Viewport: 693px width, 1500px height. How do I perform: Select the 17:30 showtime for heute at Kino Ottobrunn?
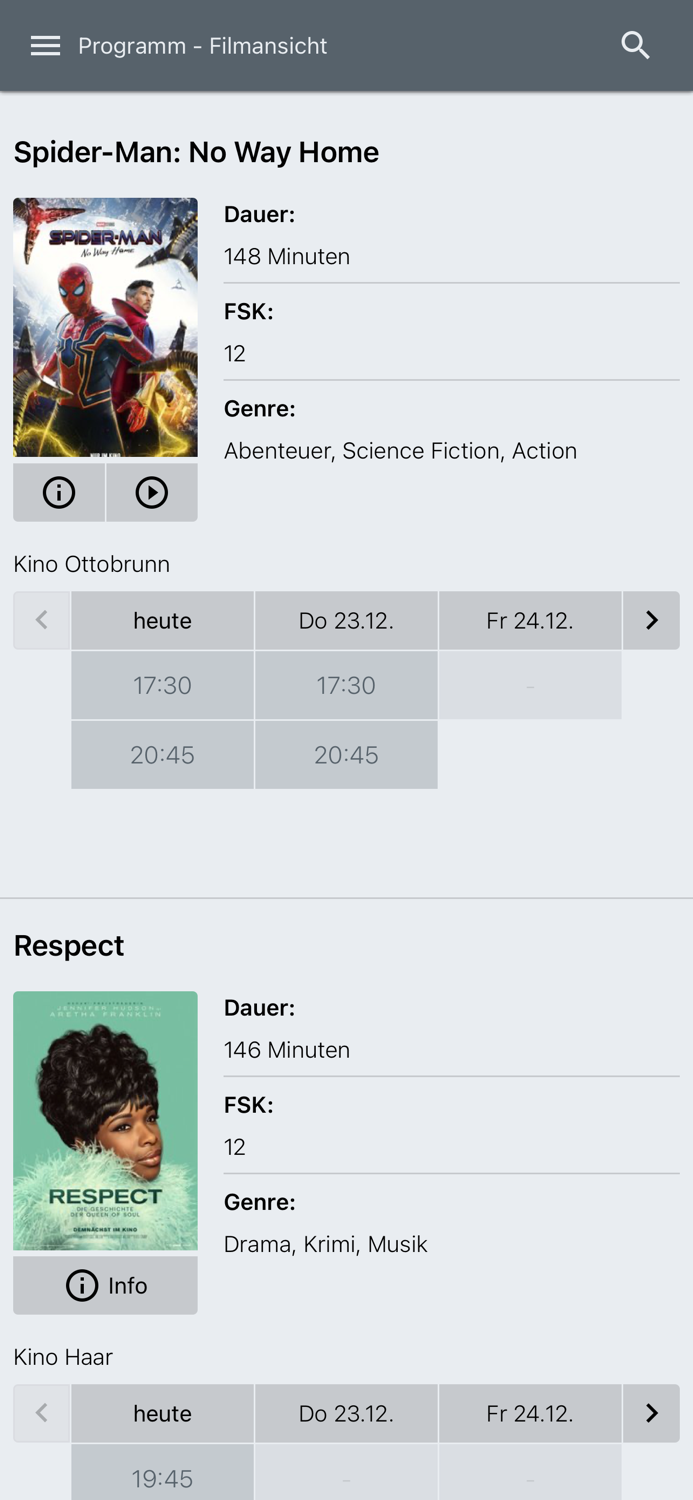pos(162,685)
